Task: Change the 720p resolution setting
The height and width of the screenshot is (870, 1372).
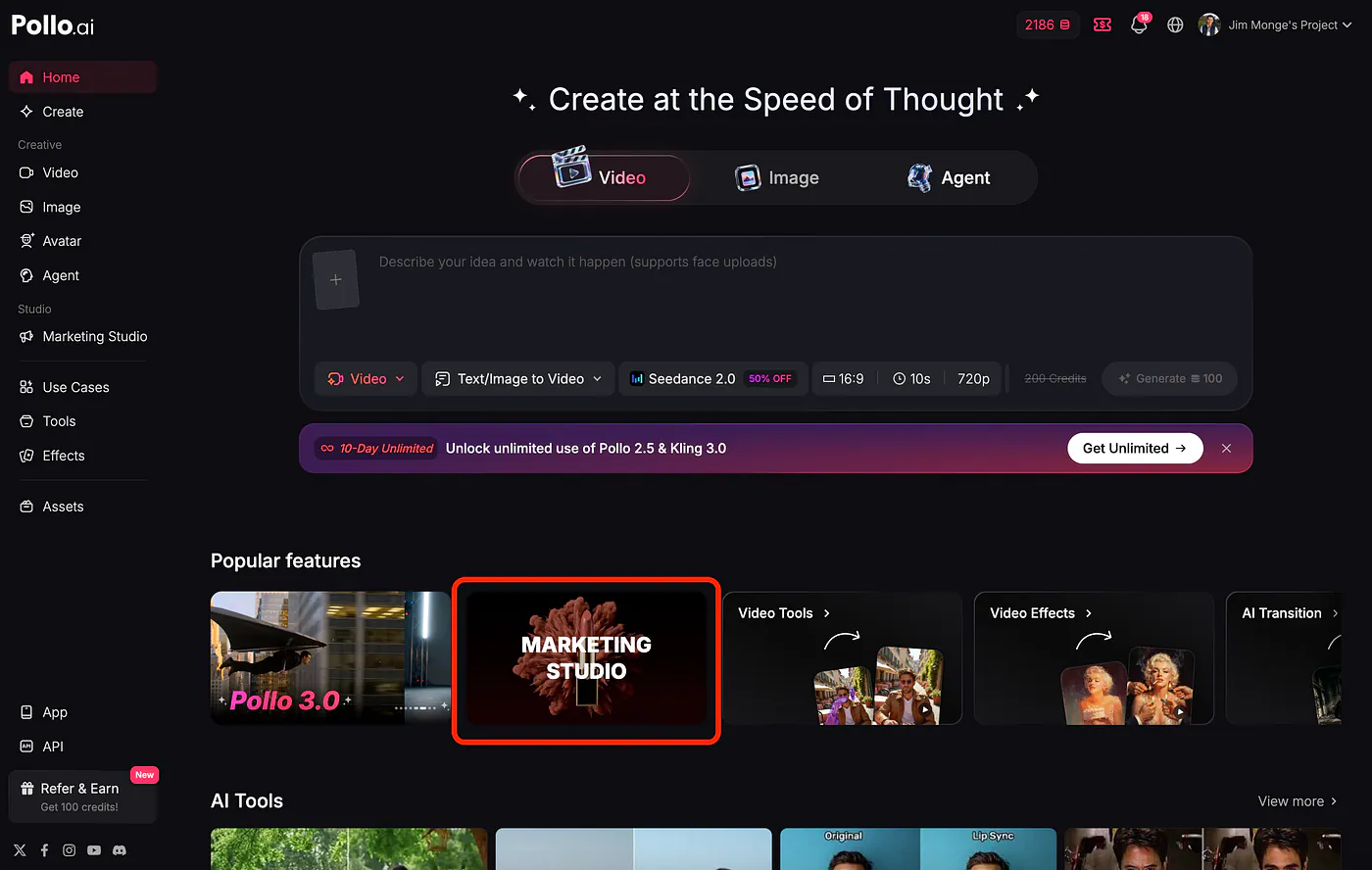Action: coord(973,378)
